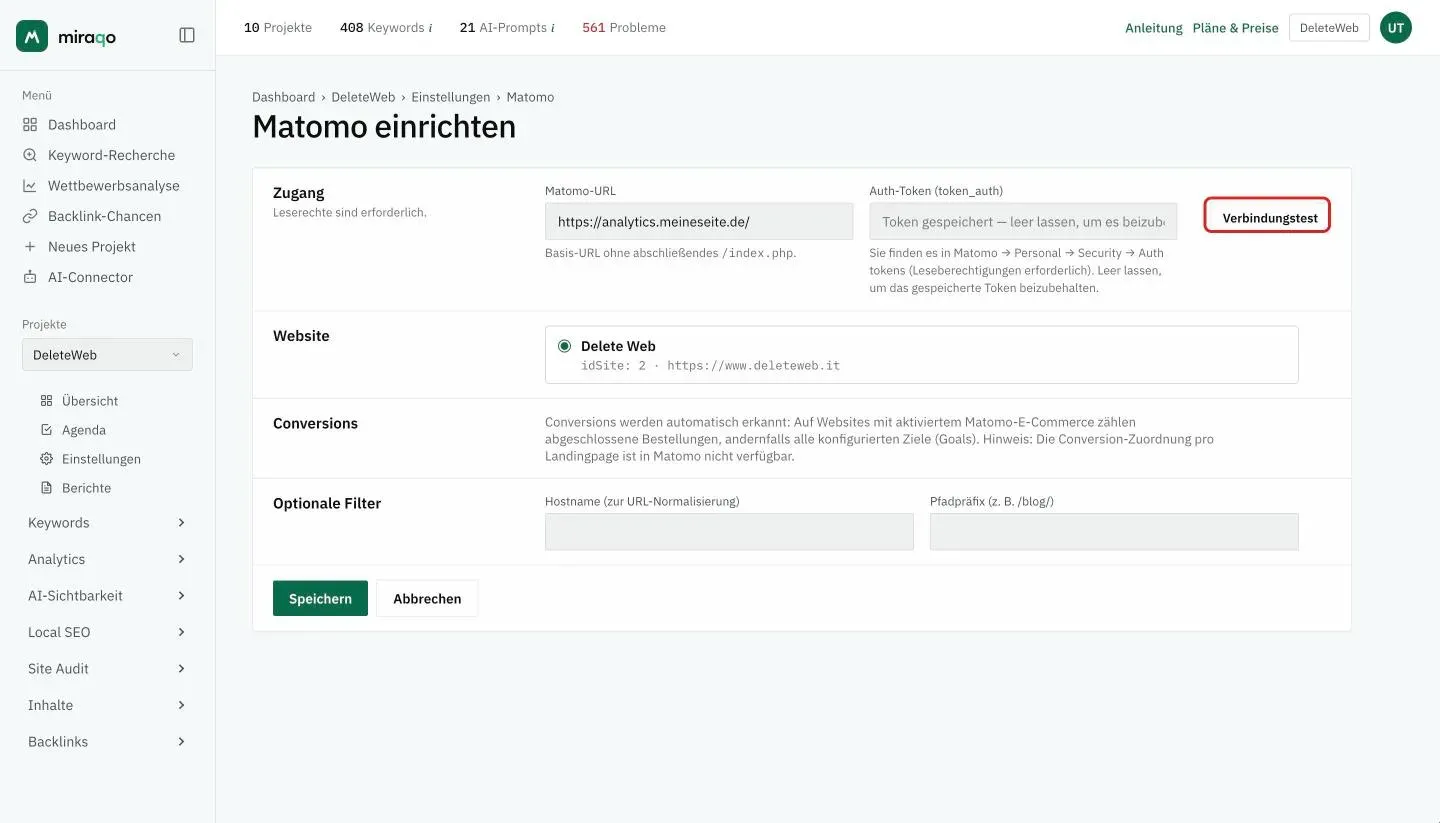Click the info icon next to Keywords
Image resolution: width=1440 pixels, height=823 pixels.
coord(430,28)
